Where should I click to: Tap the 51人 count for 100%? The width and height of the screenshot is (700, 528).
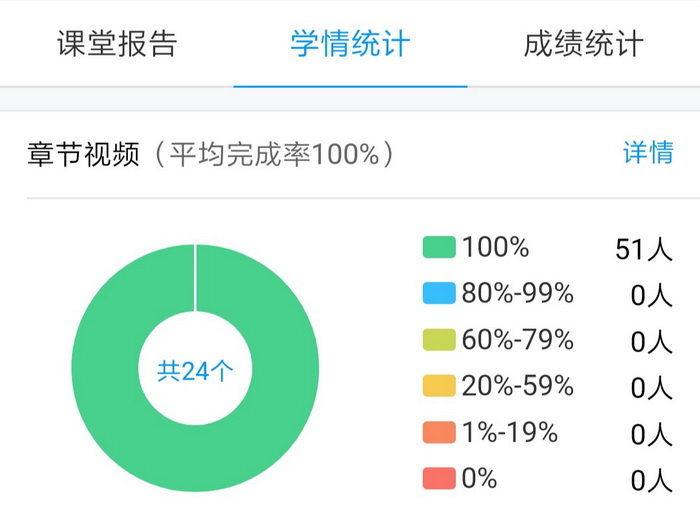pos(644,249)
